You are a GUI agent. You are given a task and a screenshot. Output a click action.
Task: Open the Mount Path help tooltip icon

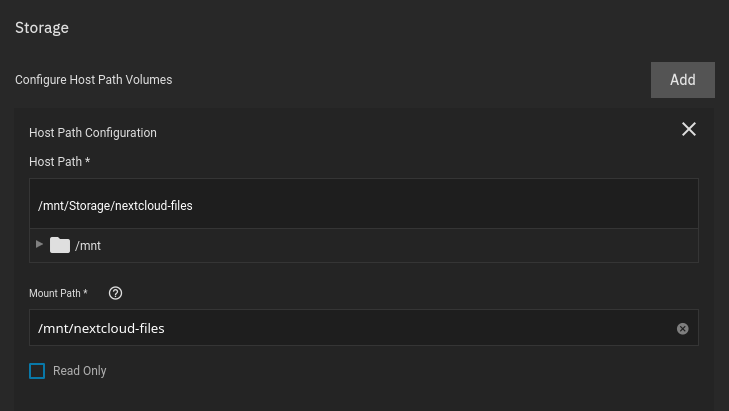click(115, 293)
